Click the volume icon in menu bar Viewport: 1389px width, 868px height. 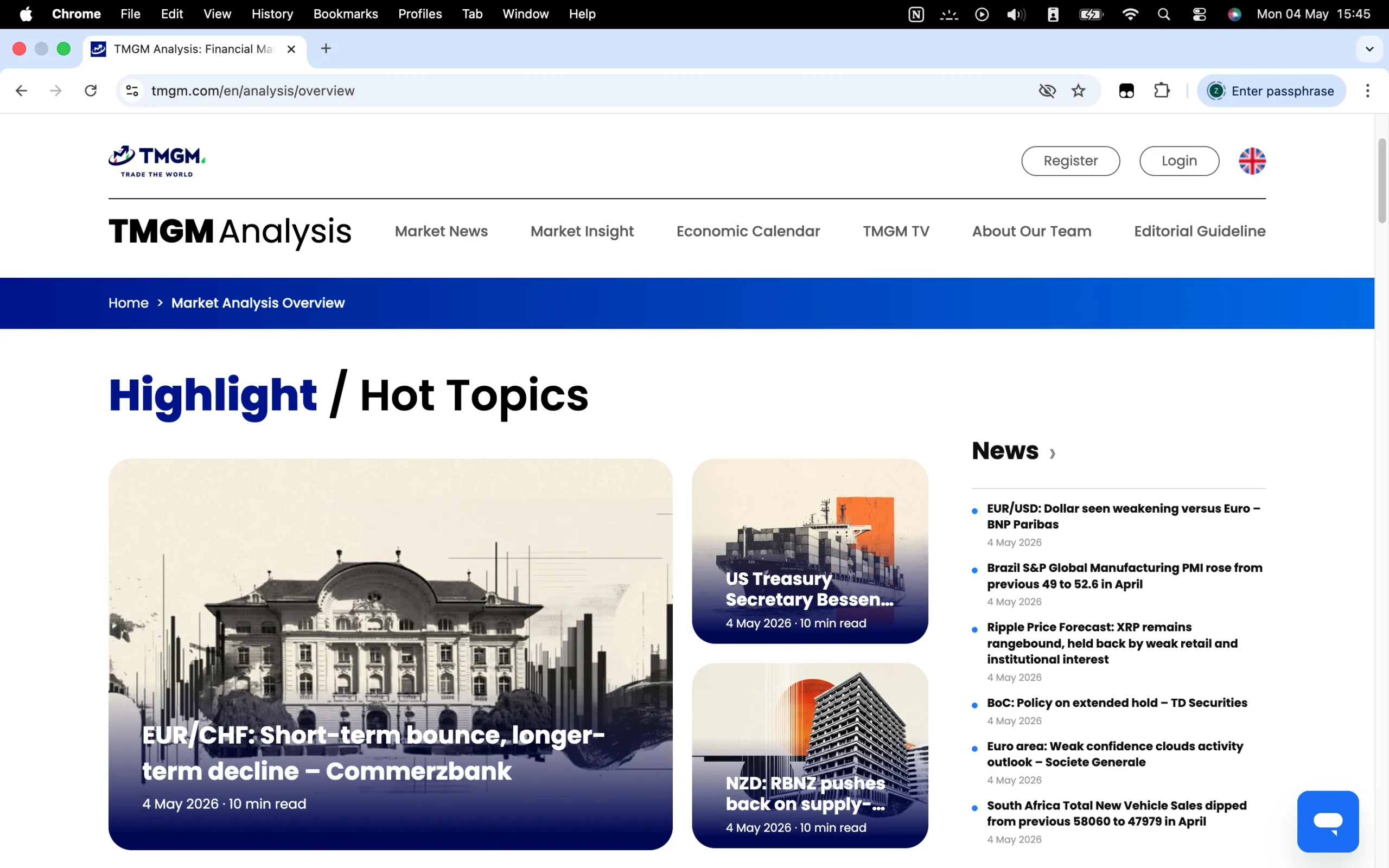1016,14
